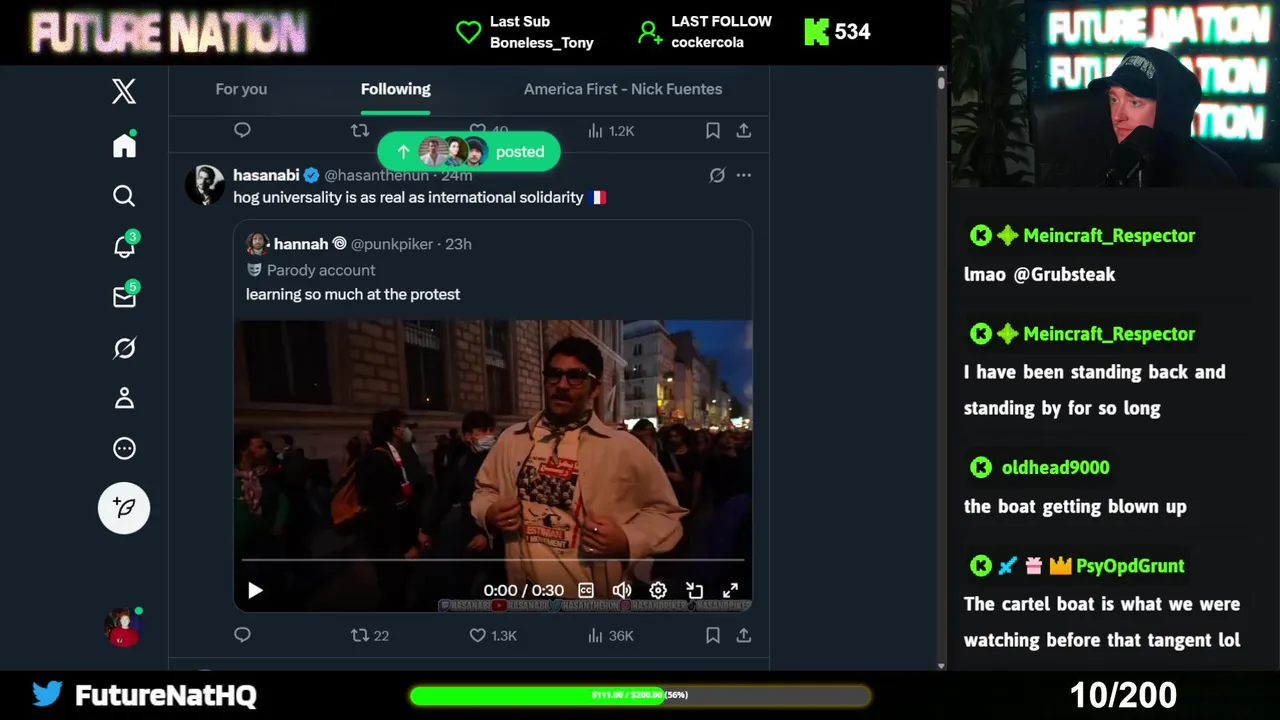Click chat username oldhead9000
Image resolution: width=1280 pixels, height=720 pixels.
click(x=1055, y=468)
